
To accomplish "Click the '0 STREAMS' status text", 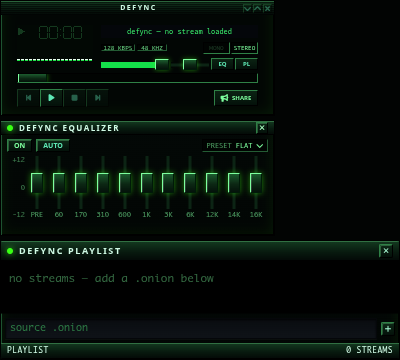I will (x=369, y=350).
